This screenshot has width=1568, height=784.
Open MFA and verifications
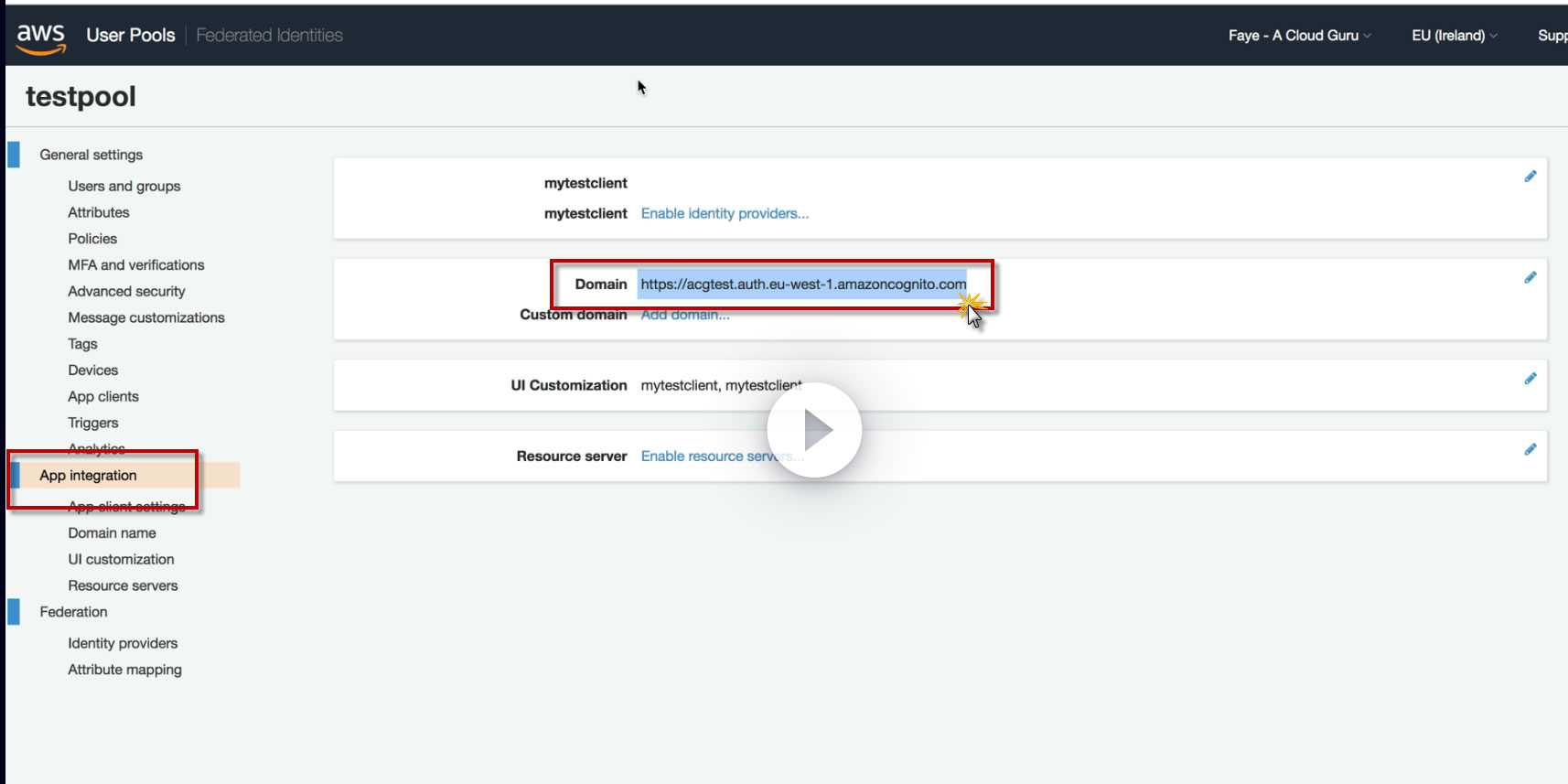pyautogui.click(x=136, y=265)
